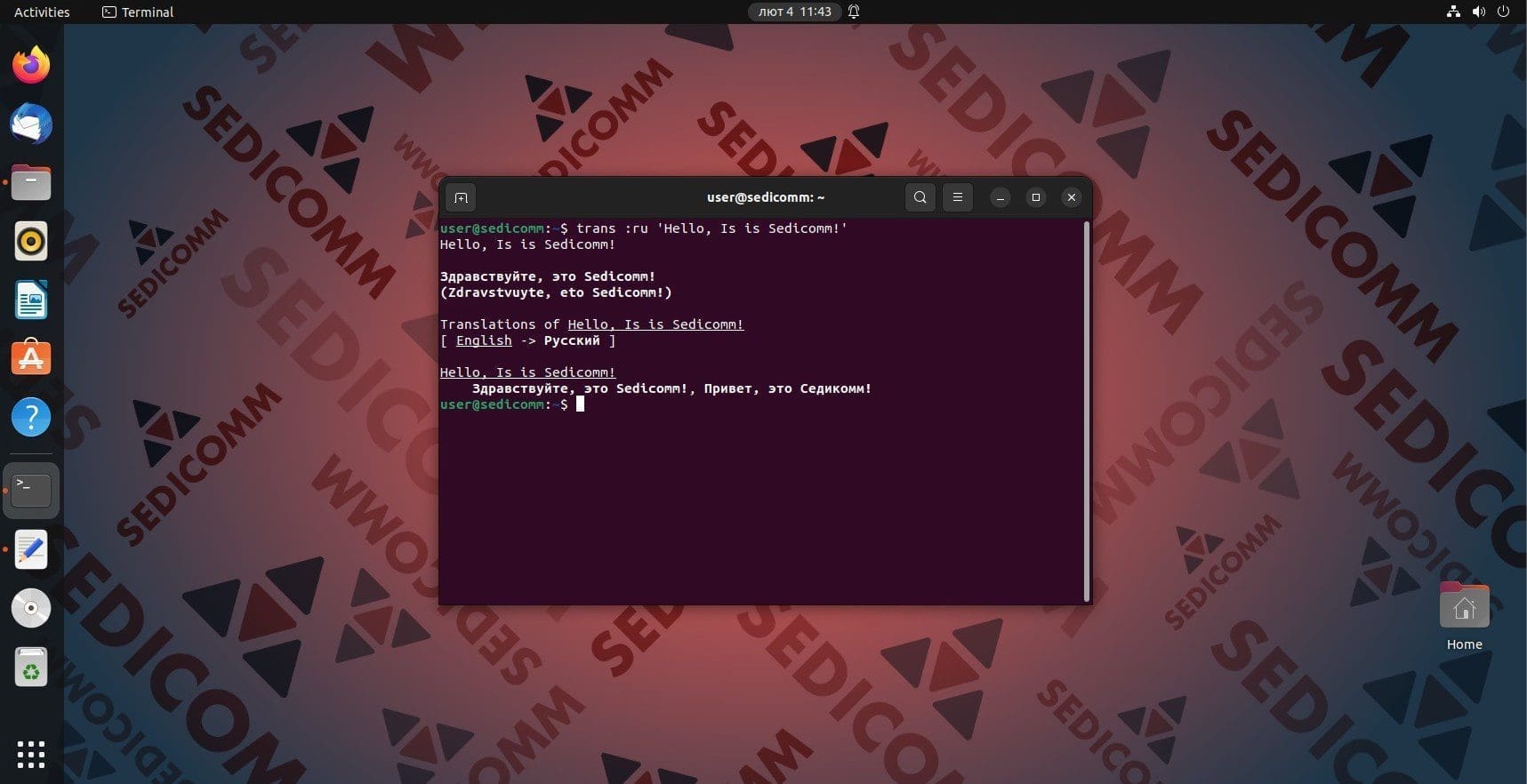Viewport: 1527px width, 784px height.
Task: Open the terminal hamburger menu
Action: (x=958, y=197)
